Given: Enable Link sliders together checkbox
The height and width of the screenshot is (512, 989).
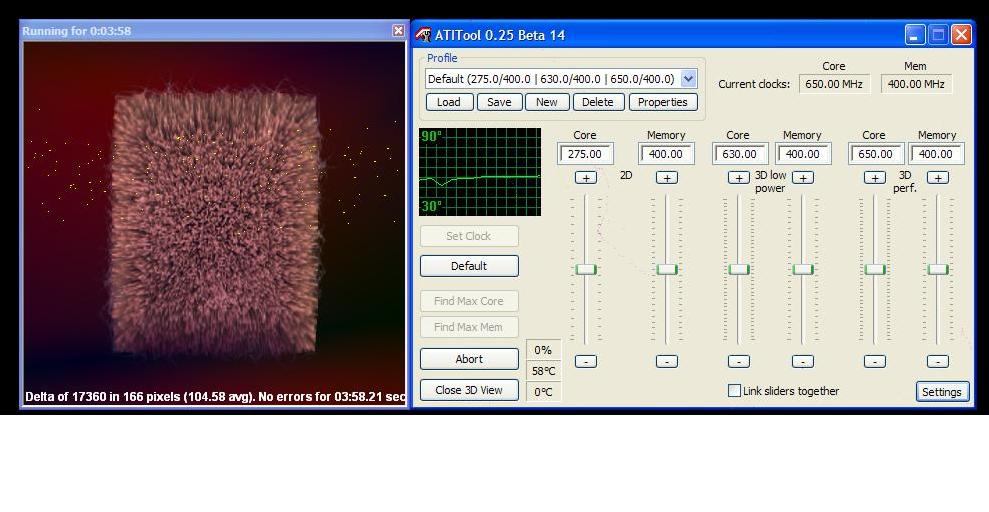Looking at the screenshot, I should [x=734, y=391].
